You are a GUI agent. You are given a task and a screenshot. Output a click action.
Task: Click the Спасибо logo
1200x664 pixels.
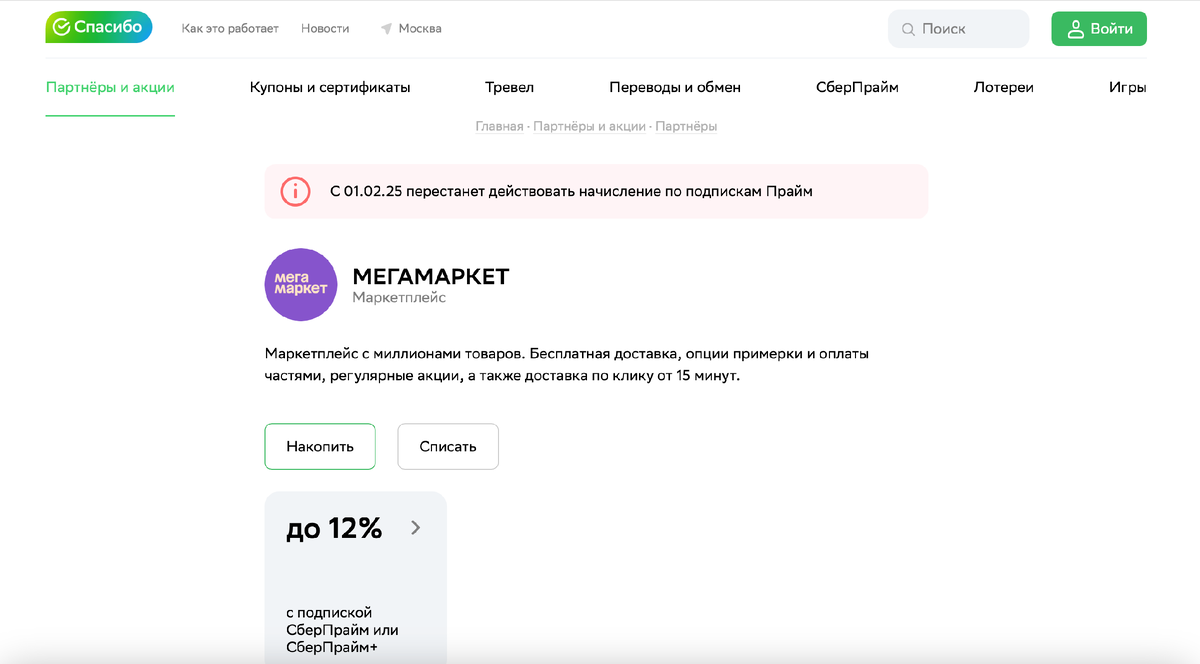[99, 28]
